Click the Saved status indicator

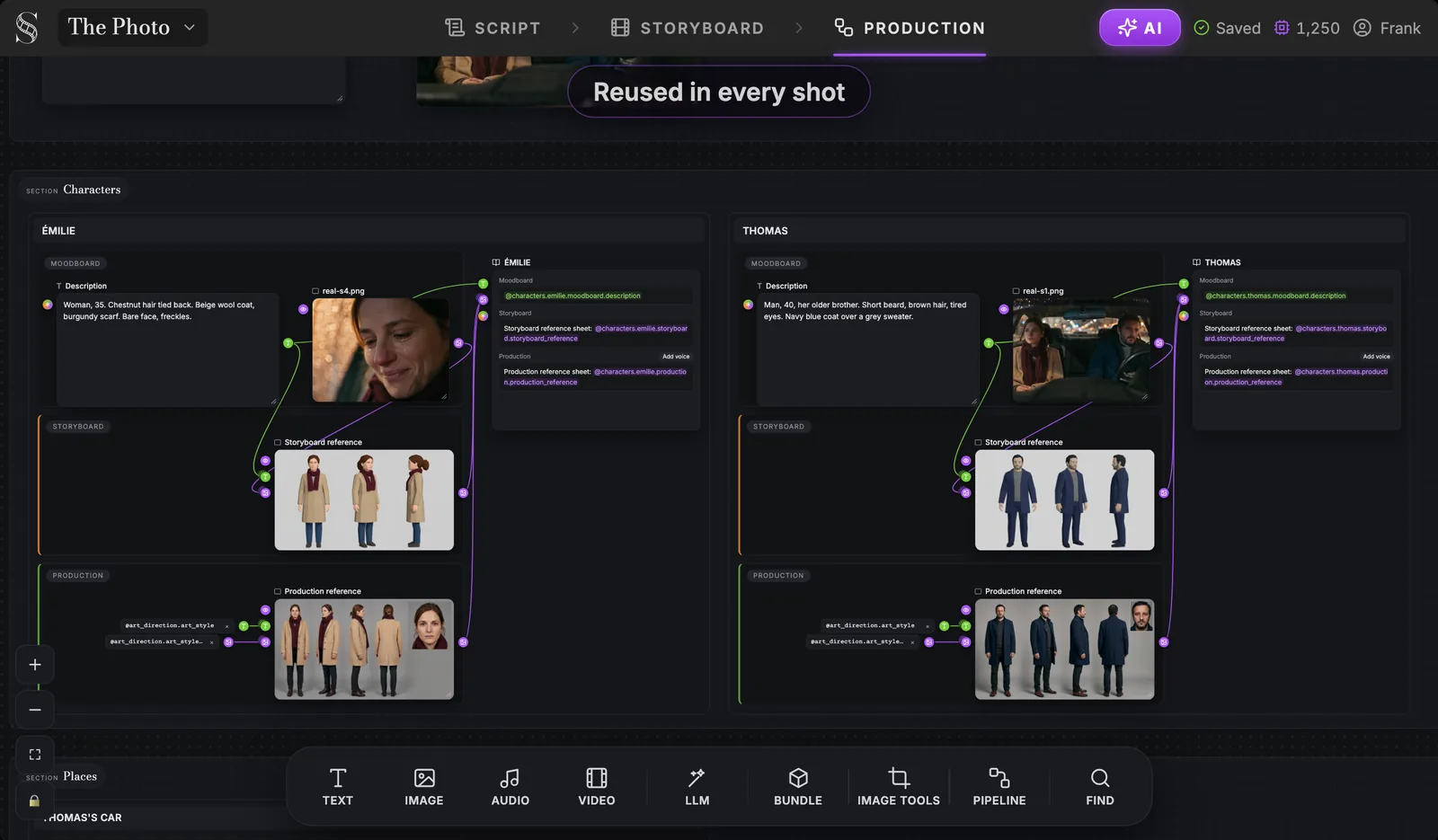1227,28
